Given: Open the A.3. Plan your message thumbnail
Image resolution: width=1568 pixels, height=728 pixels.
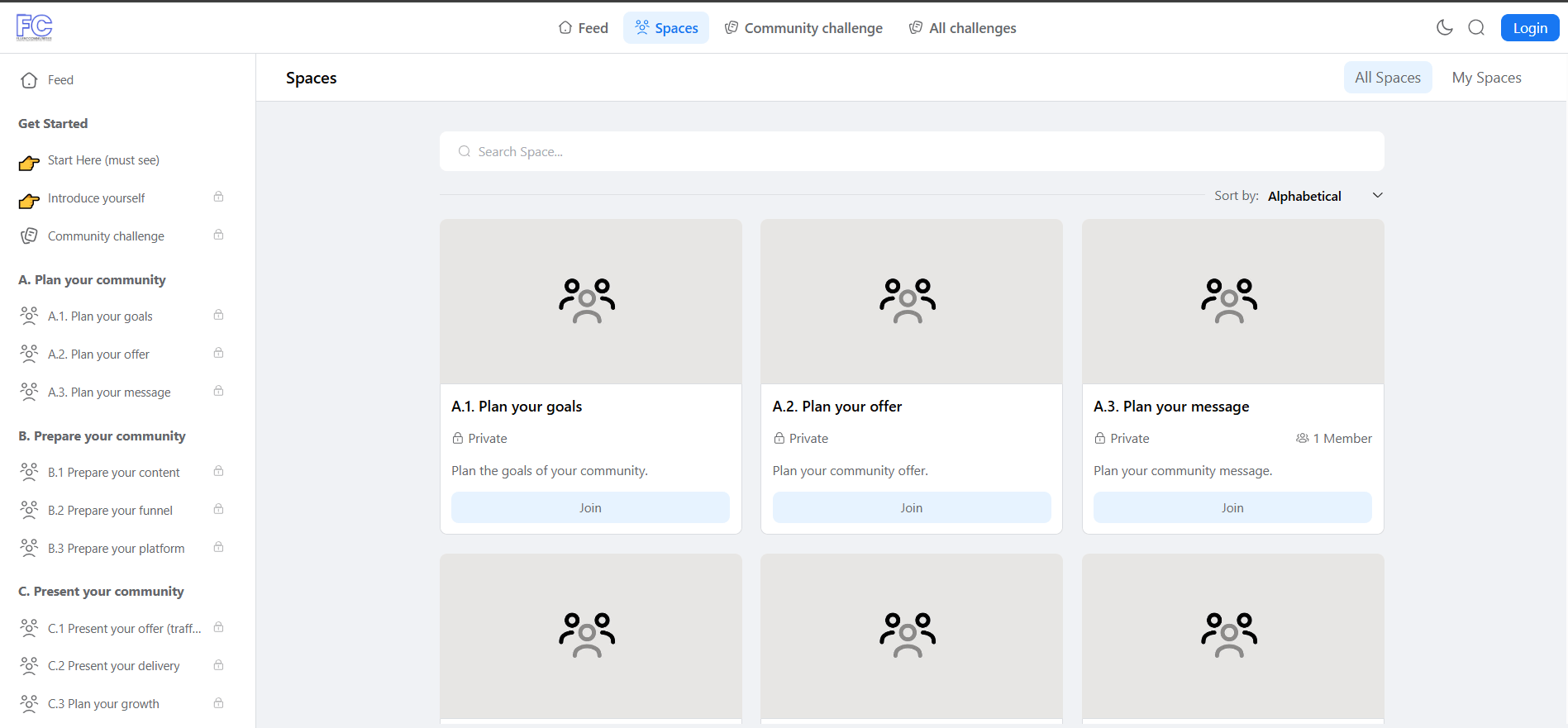Looking at the screenshot, I should tap(1232, 302).
